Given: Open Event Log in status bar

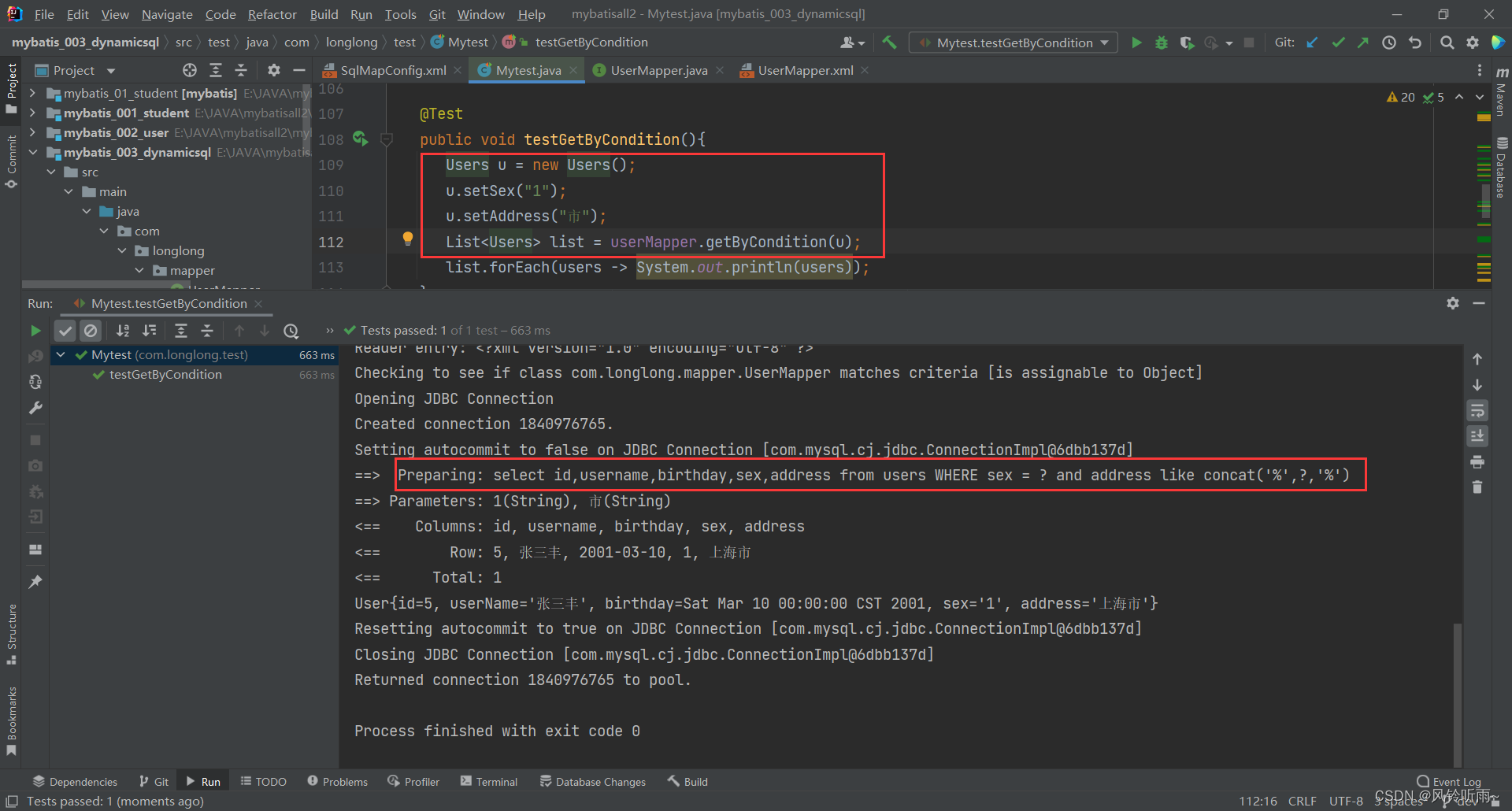Looking at the screenshot, I should [x=1449, y=782].
